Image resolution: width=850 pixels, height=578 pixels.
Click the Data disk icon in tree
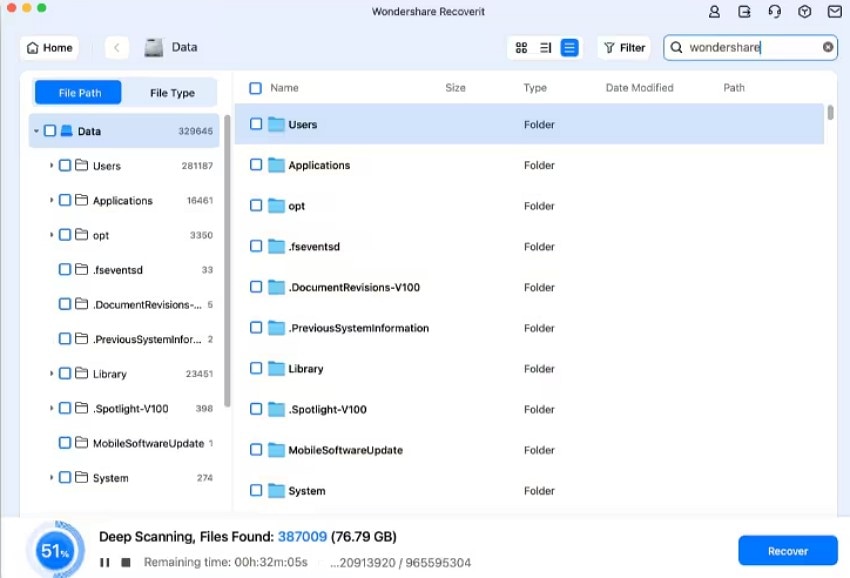67,131
